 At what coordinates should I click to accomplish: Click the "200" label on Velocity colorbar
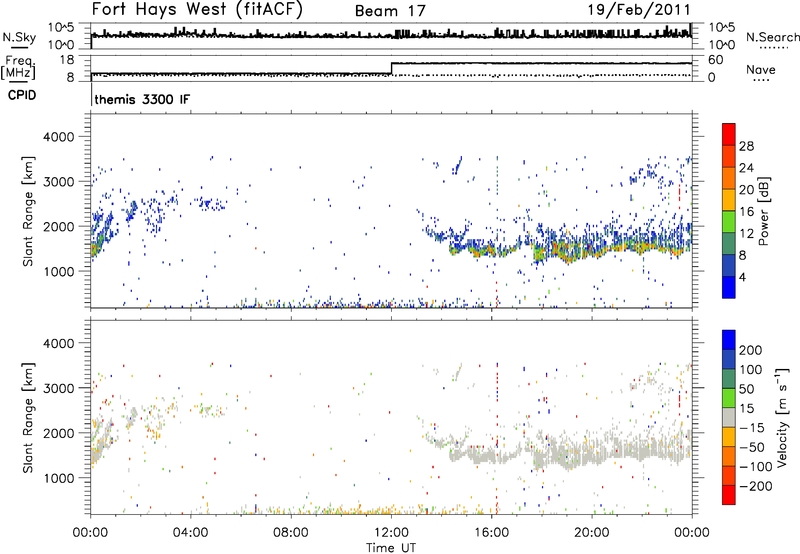[x=751, y=350]
